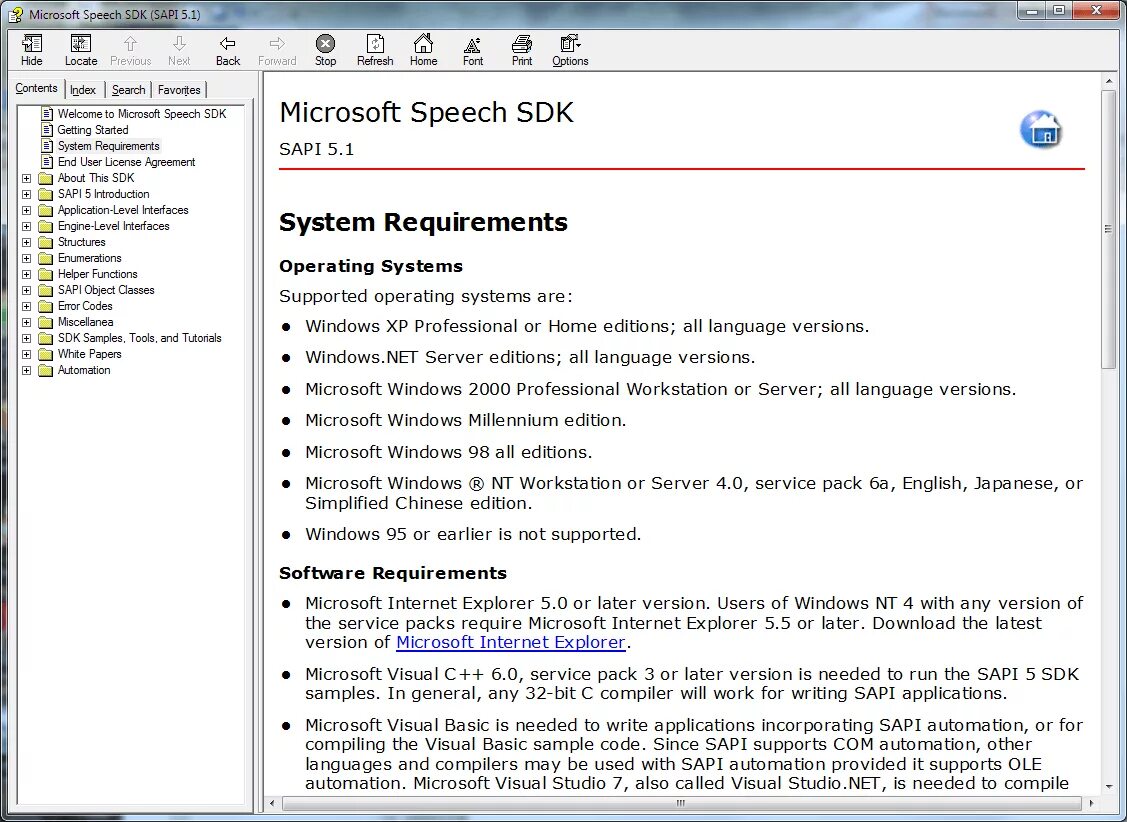Expand the About This SDK node
The height and width of the screenshot is (822, 1127).
26,178
